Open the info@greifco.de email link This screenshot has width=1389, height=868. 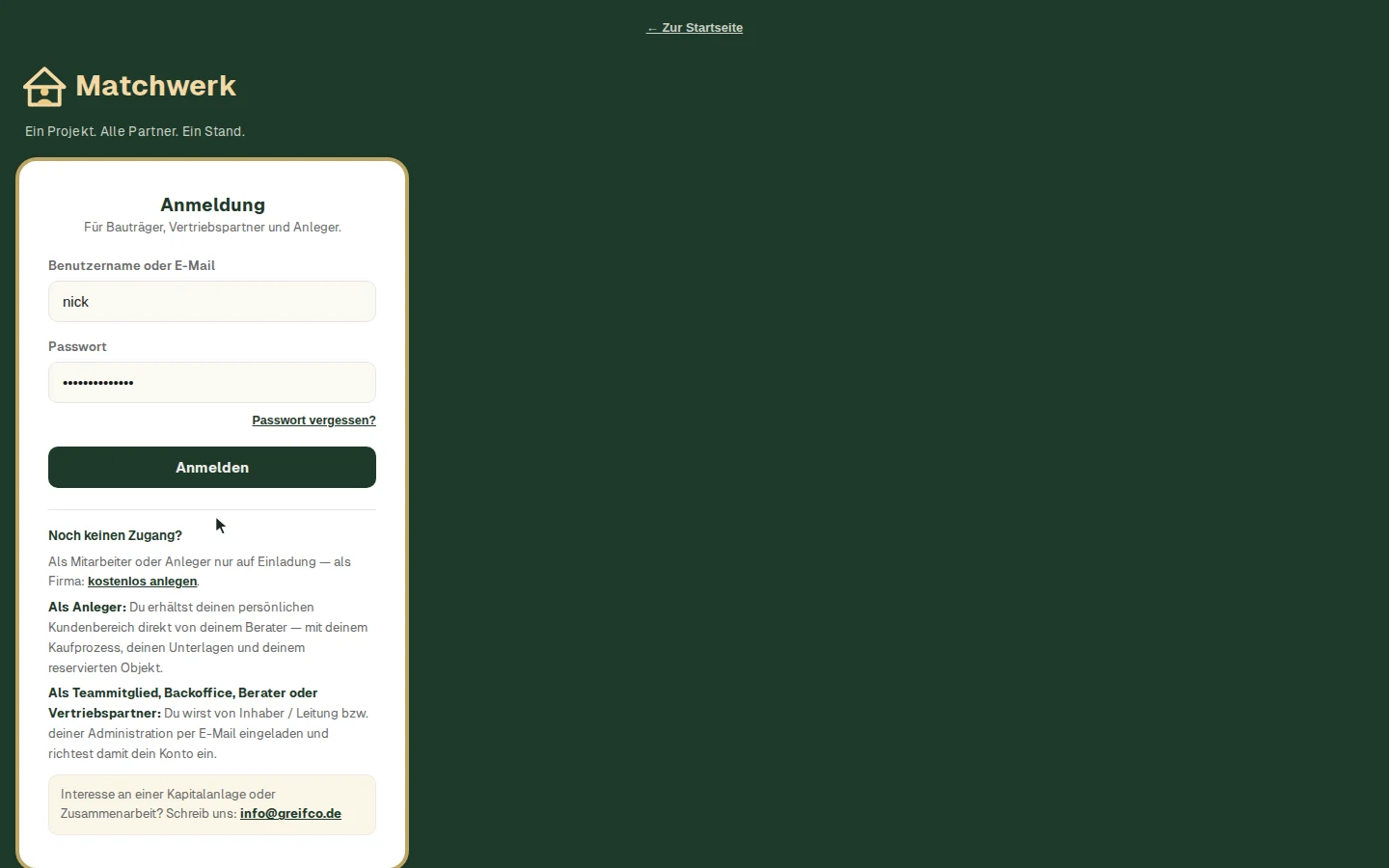click(x=290, y=814)
